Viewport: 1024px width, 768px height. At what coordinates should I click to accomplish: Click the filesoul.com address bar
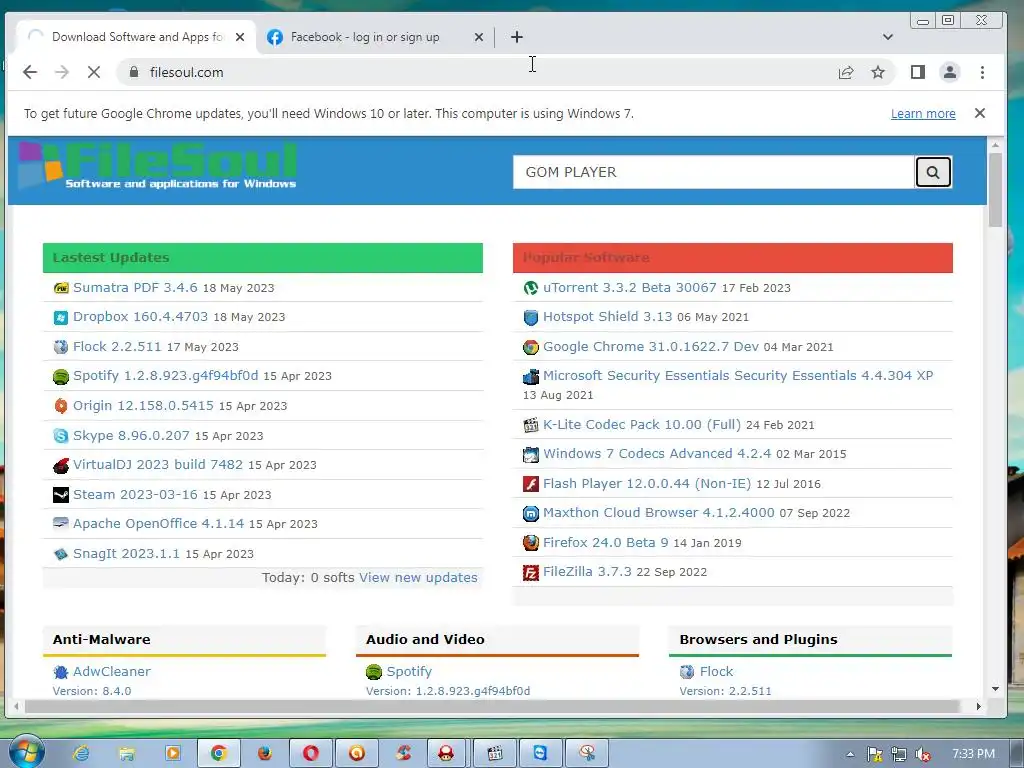pyautogui.click(x=477, y=72)
